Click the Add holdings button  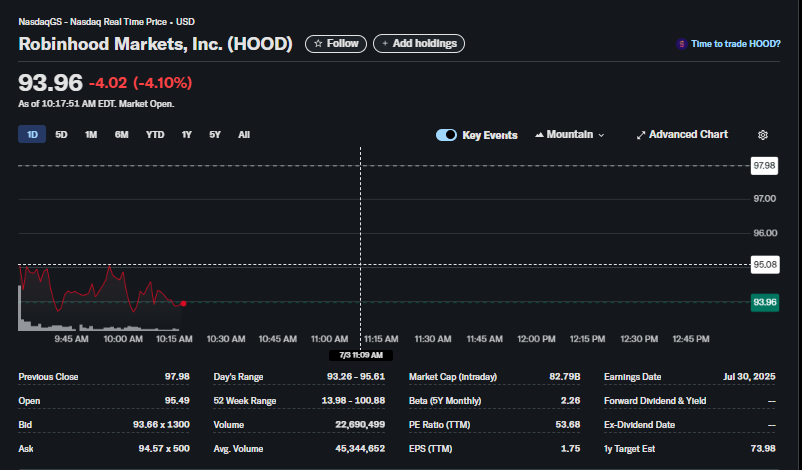[419, 43]
